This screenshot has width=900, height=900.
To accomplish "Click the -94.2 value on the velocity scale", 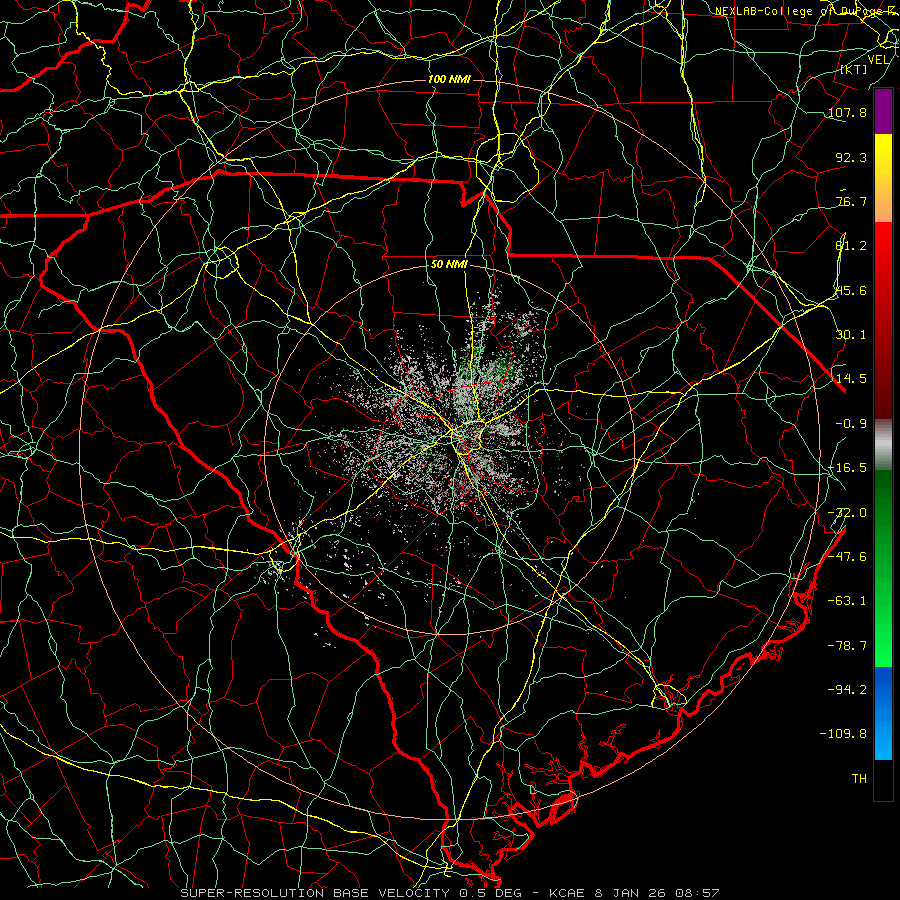I will [x=847, y=690].
